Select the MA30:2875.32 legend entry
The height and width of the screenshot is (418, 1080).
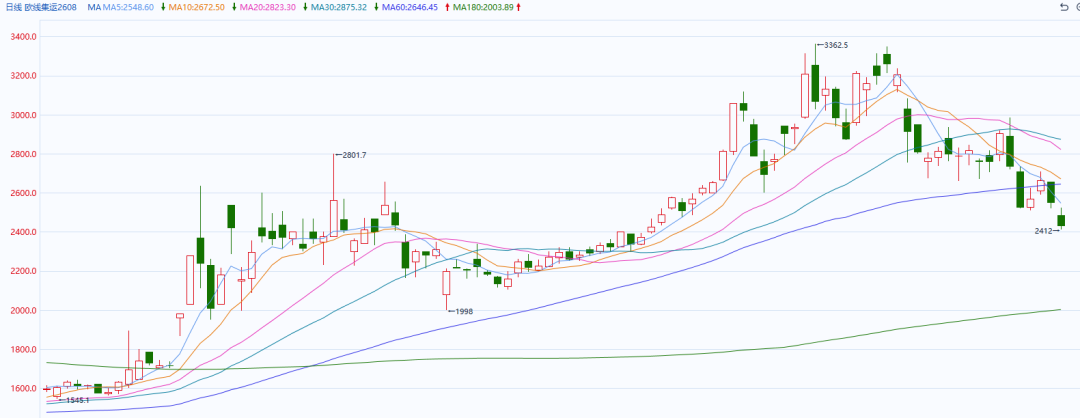coord(339,7)
